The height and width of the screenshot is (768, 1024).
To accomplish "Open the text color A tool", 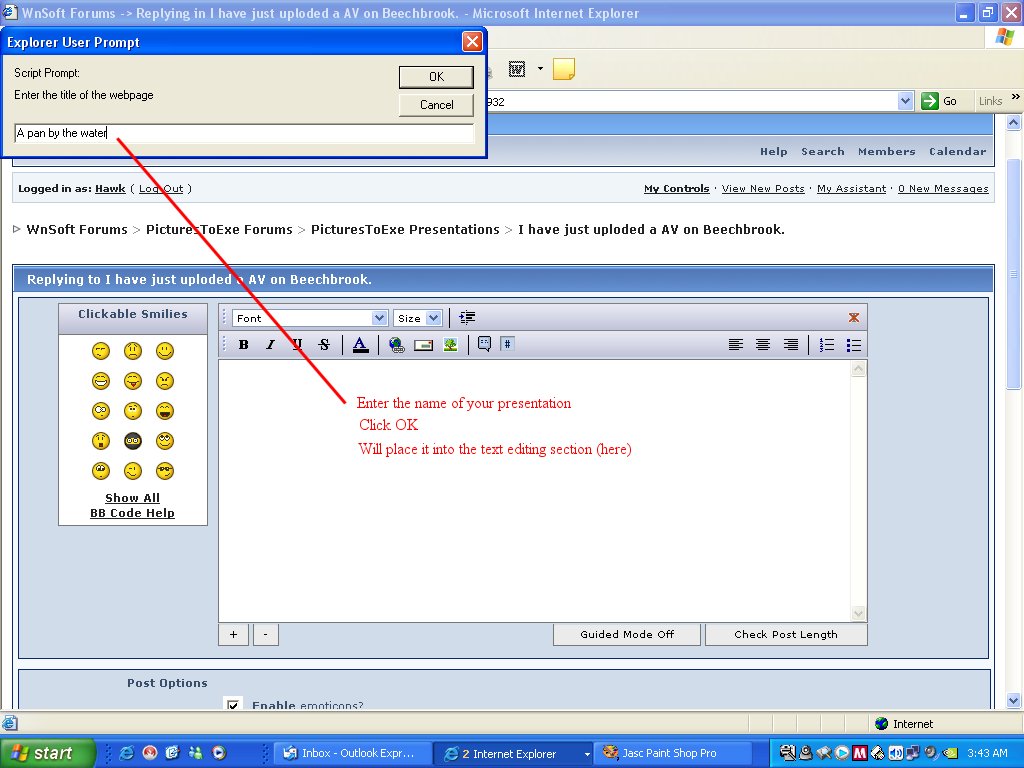I will coord(360,345).
